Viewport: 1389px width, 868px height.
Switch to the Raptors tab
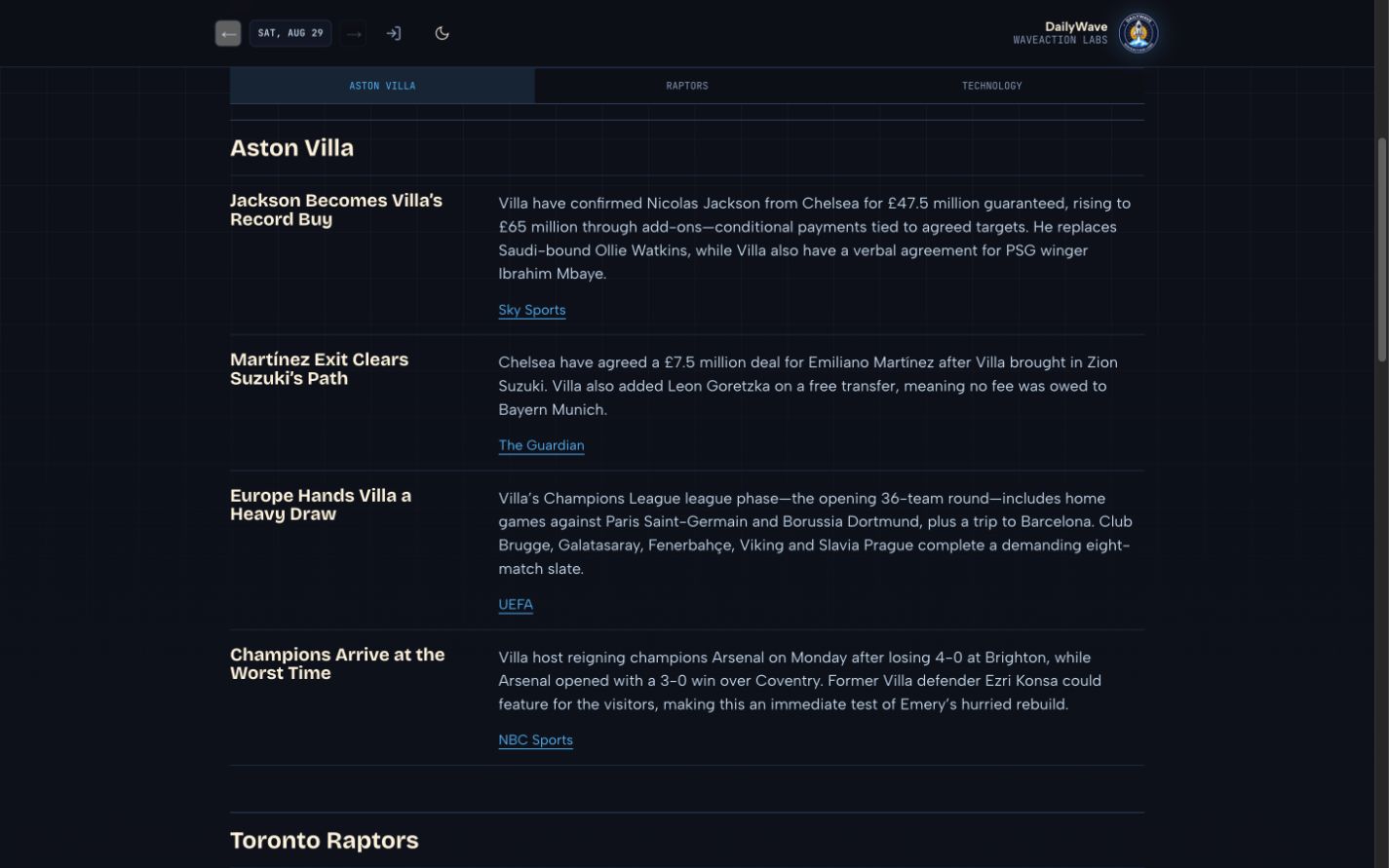(x=687, y=86)
